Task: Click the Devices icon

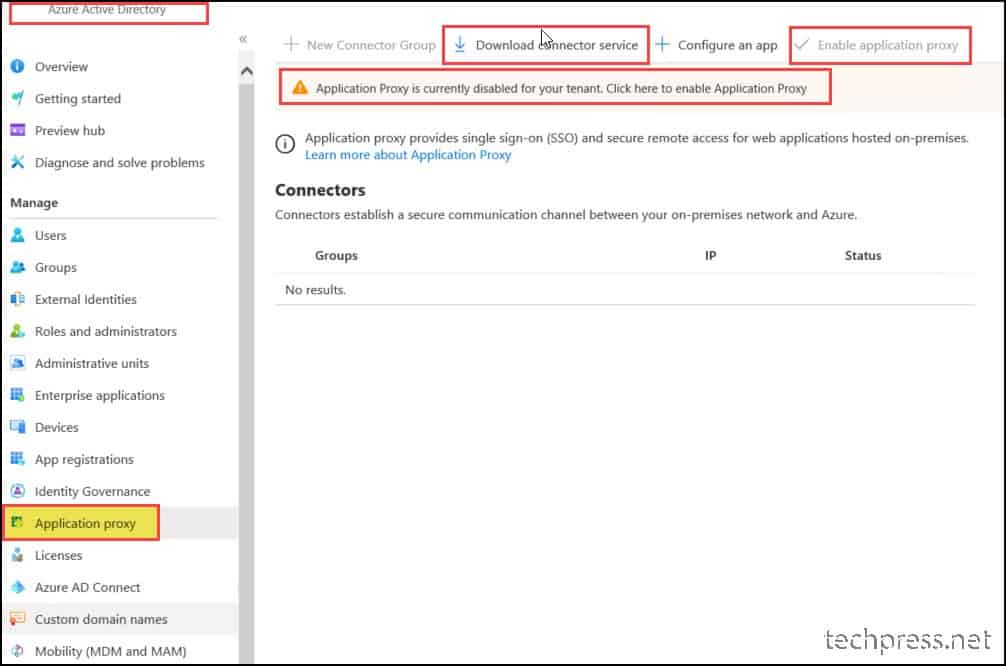Action: pyautogui.click(x=17, y=427)
